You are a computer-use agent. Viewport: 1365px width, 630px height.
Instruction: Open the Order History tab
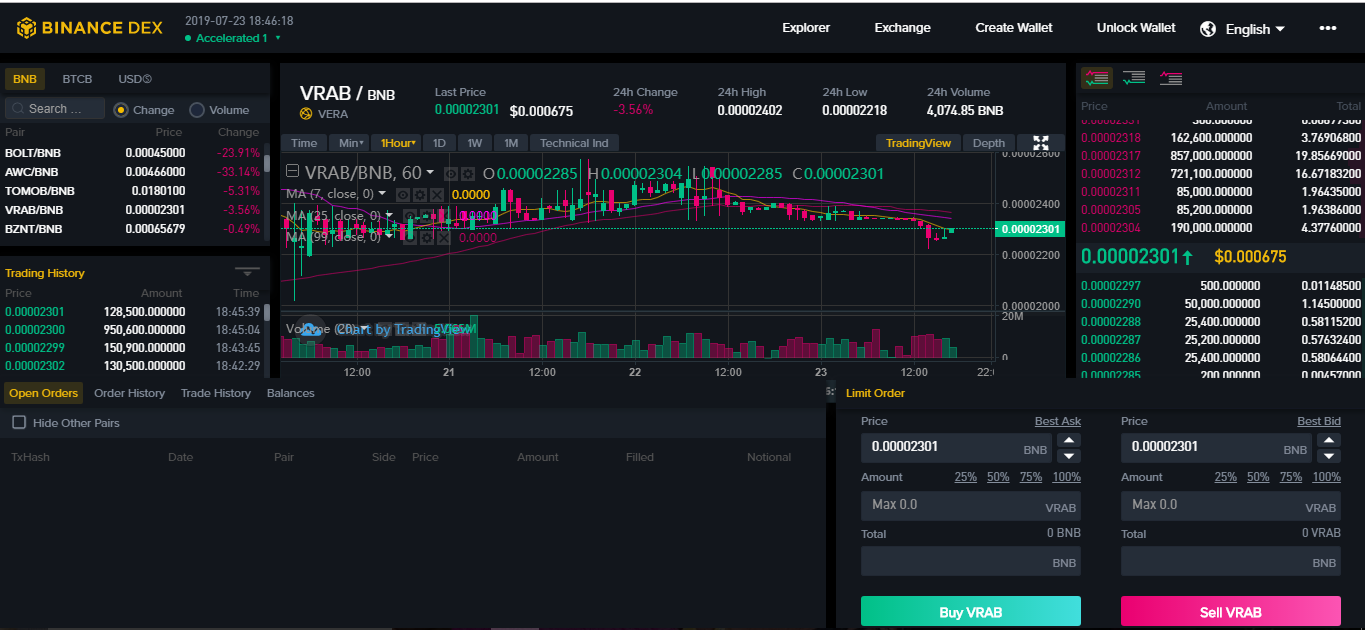[129, 393]
